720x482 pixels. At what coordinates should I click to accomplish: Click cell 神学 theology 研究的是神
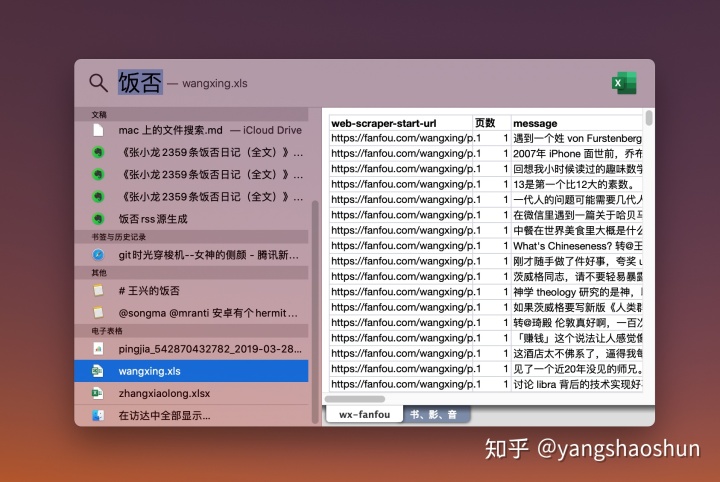click(x=577, y=292)
